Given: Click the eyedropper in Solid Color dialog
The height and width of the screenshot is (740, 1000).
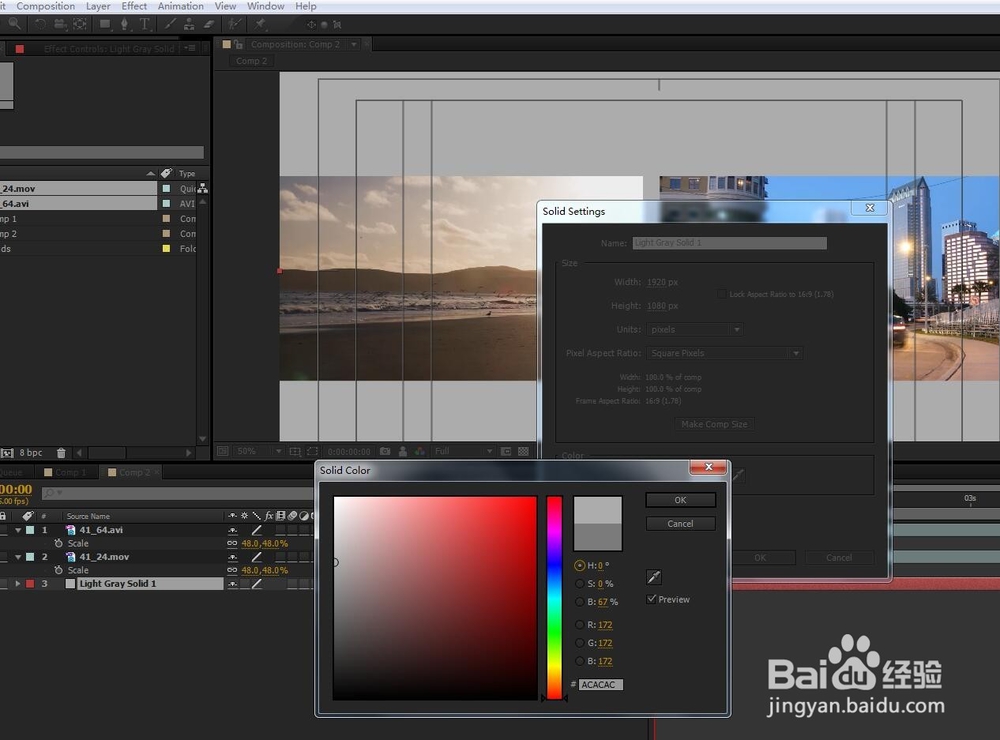Looking at the screenshot, I should pos(654,577).
